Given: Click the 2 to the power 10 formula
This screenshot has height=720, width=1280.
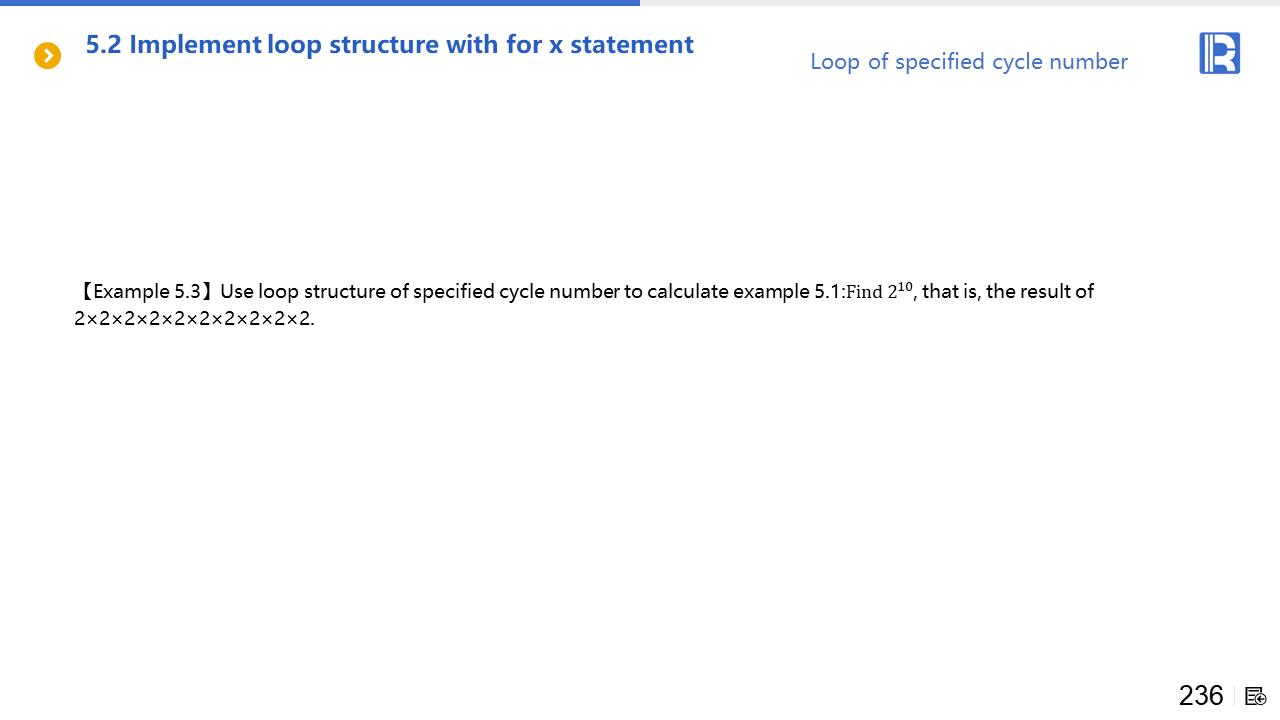Looking at the screenshot, I should click(x=900, y=291).
